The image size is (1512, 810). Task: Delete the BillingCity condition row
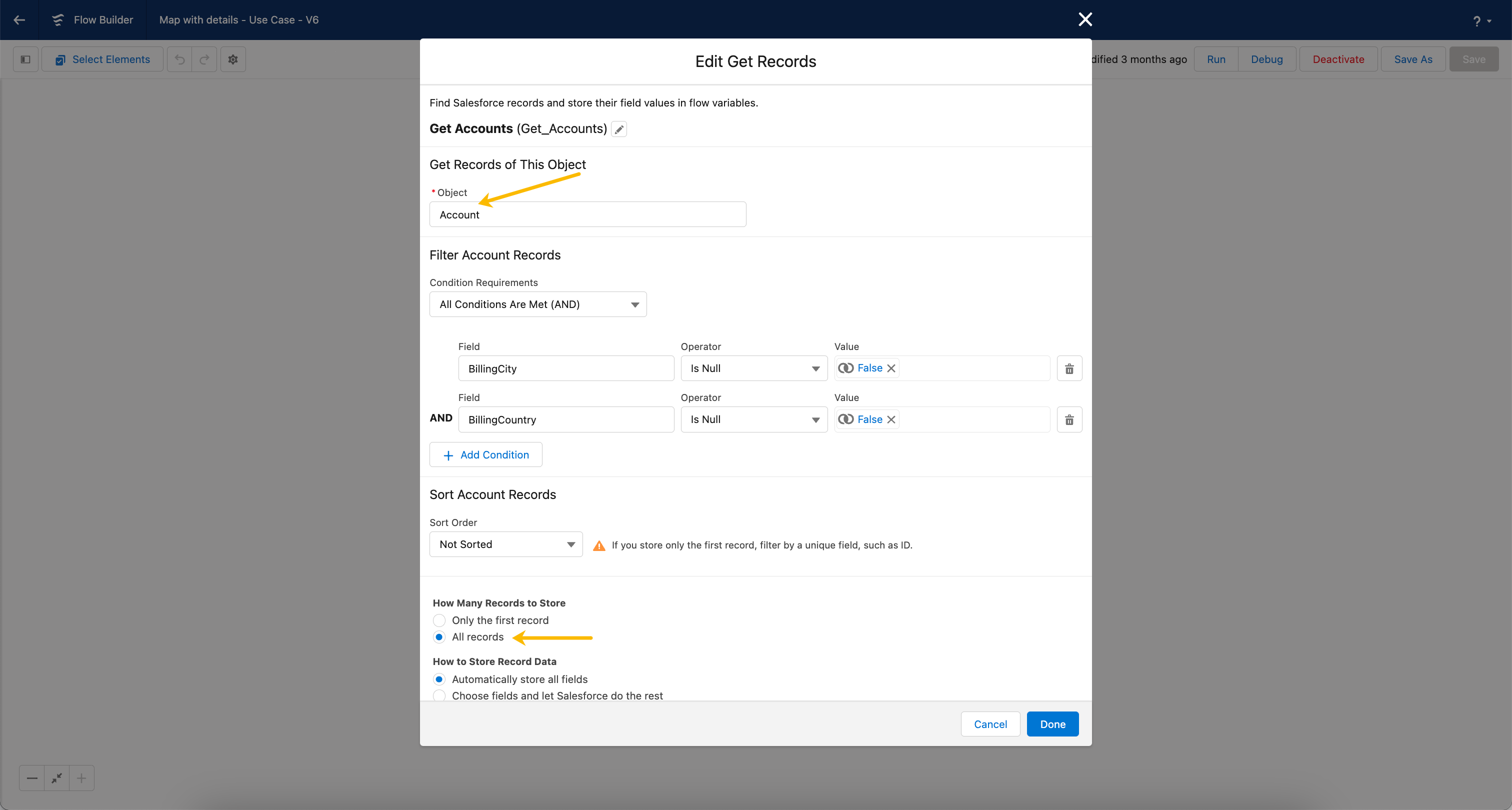1069,368
